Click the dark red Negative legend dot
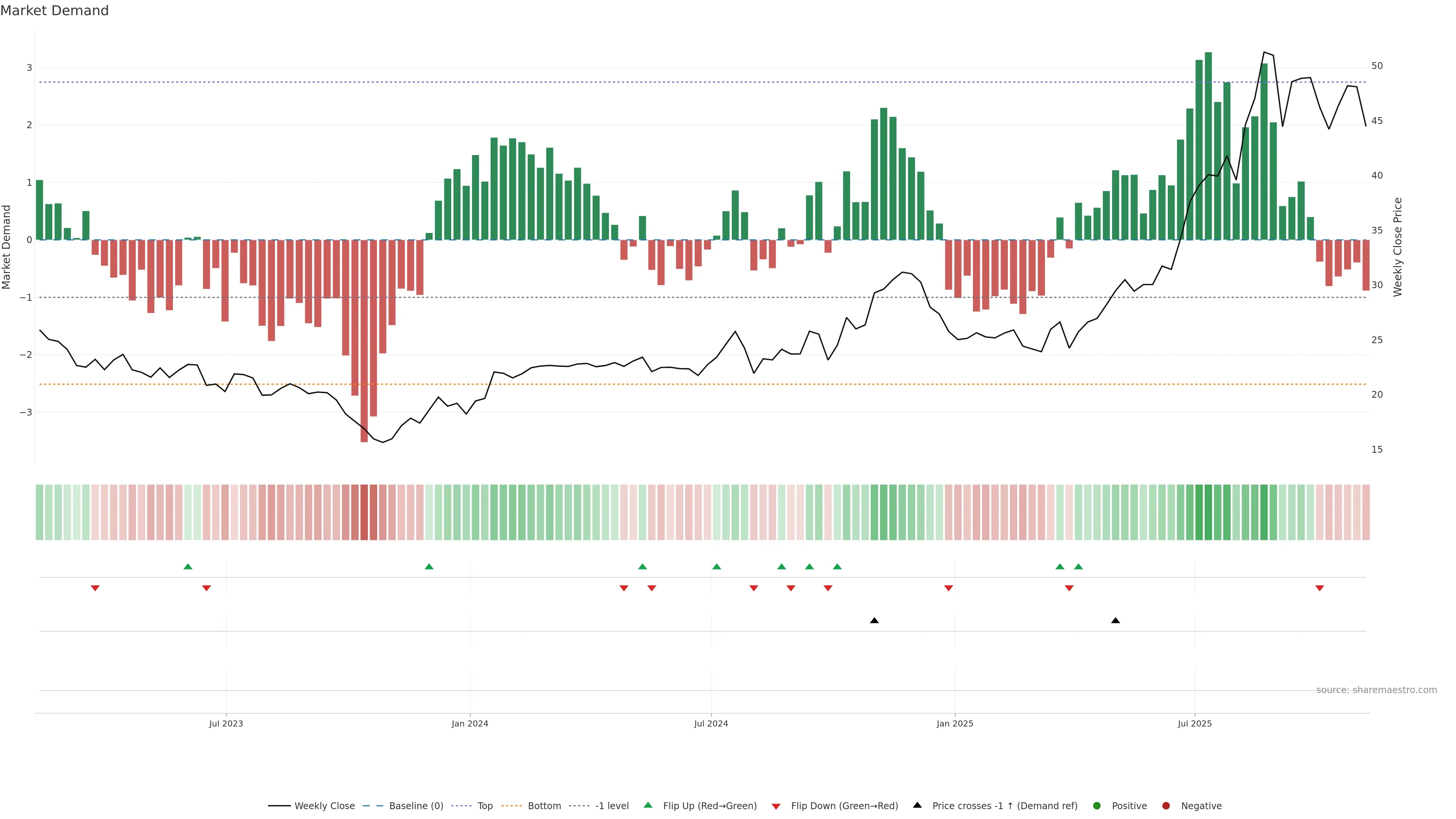1456x819 pixels. tap(1166, 805)
